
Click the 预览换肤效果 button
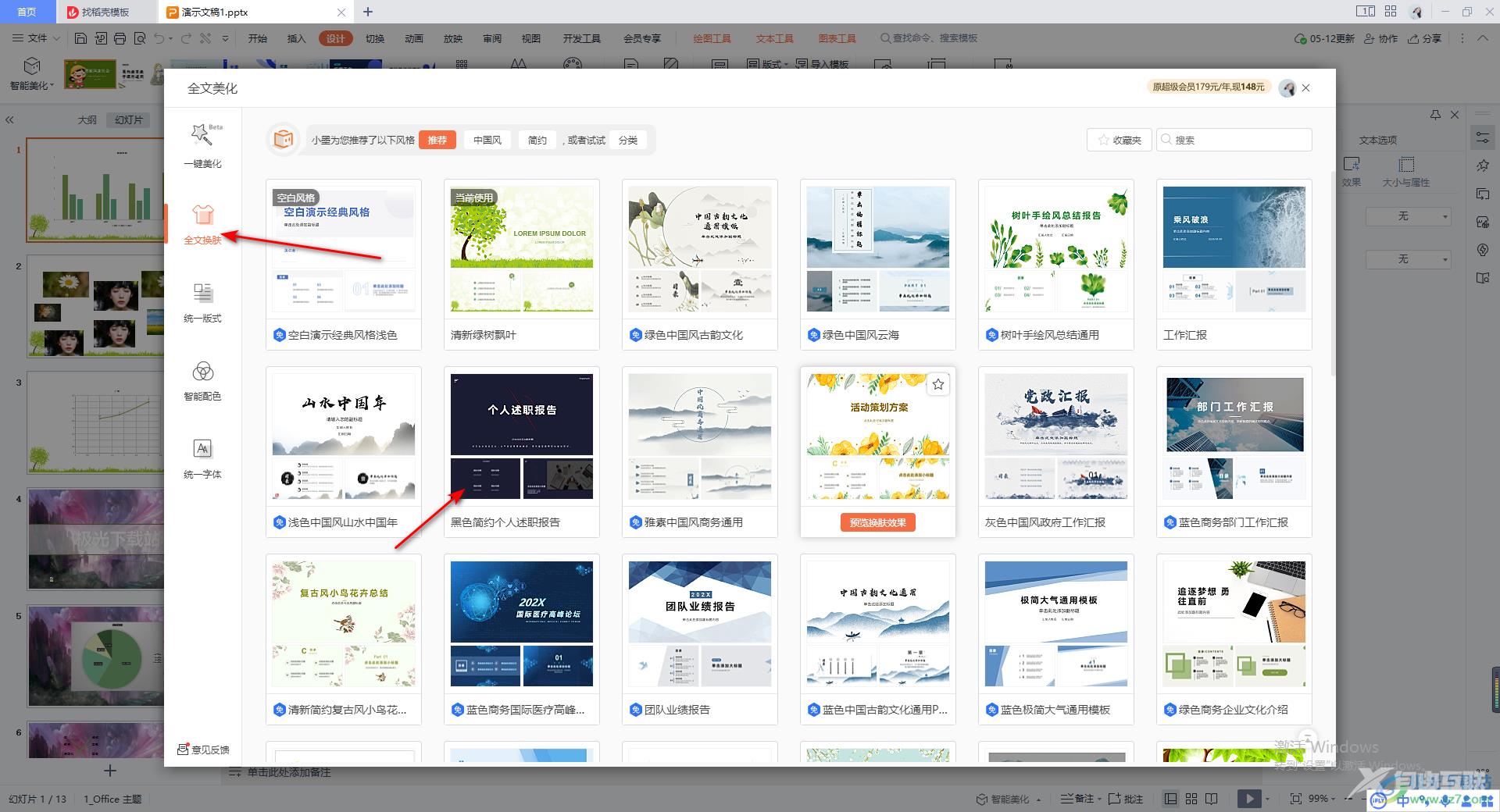point(878,522)
